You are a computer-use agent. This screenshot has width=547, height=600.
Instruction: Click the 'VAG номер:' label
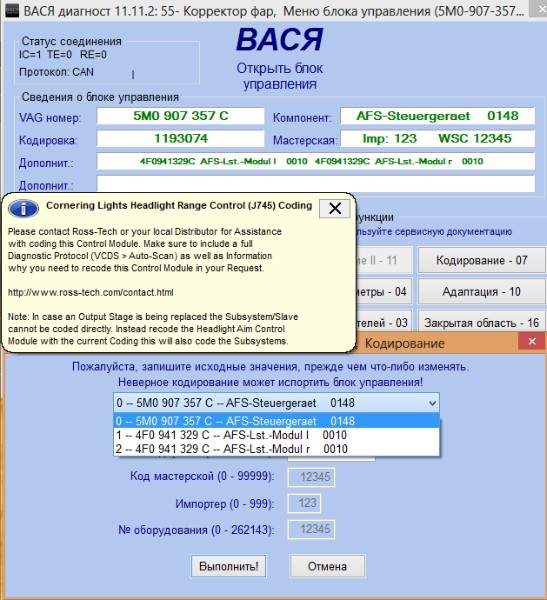50,117
